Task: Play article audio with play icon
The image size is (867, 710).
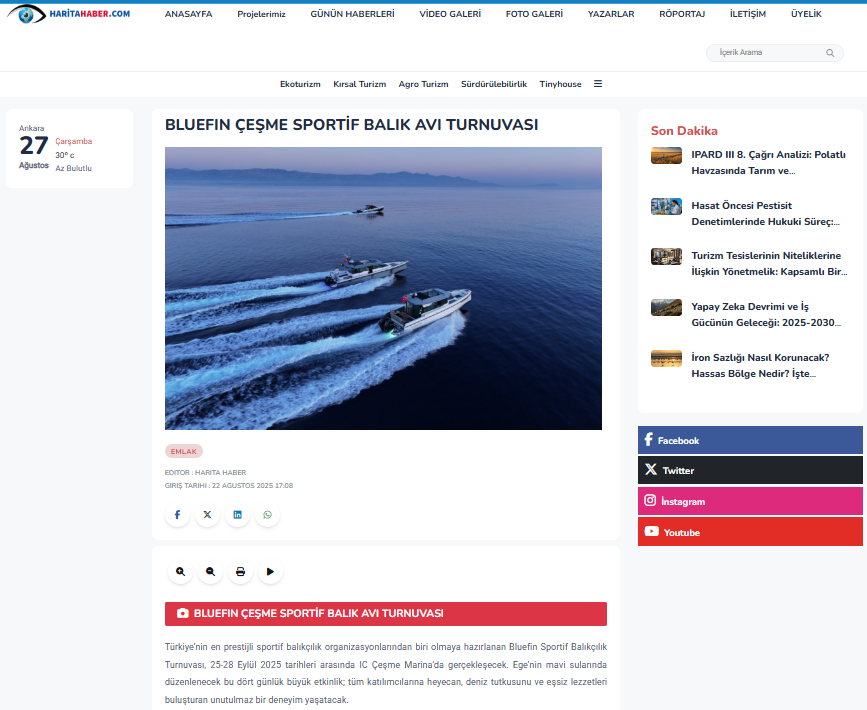Action: coord(270,572)
